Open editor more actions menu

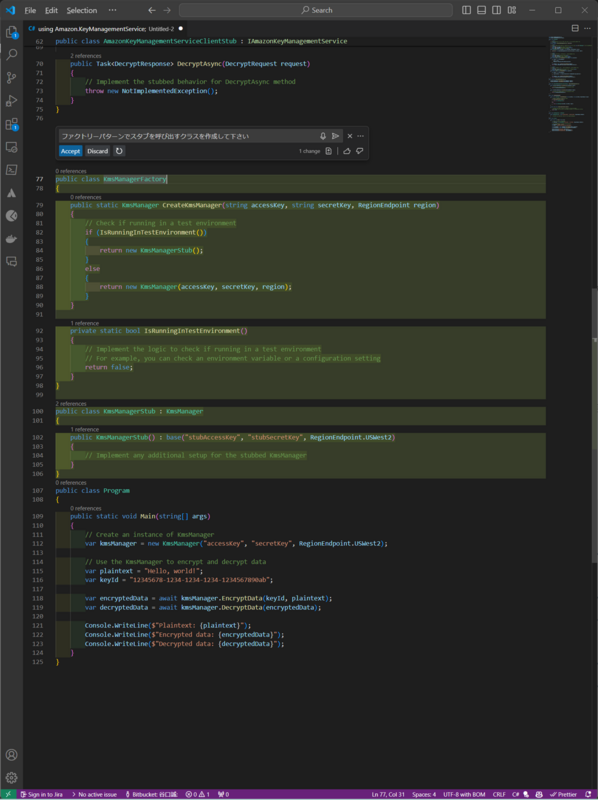(x=588, y=29)
